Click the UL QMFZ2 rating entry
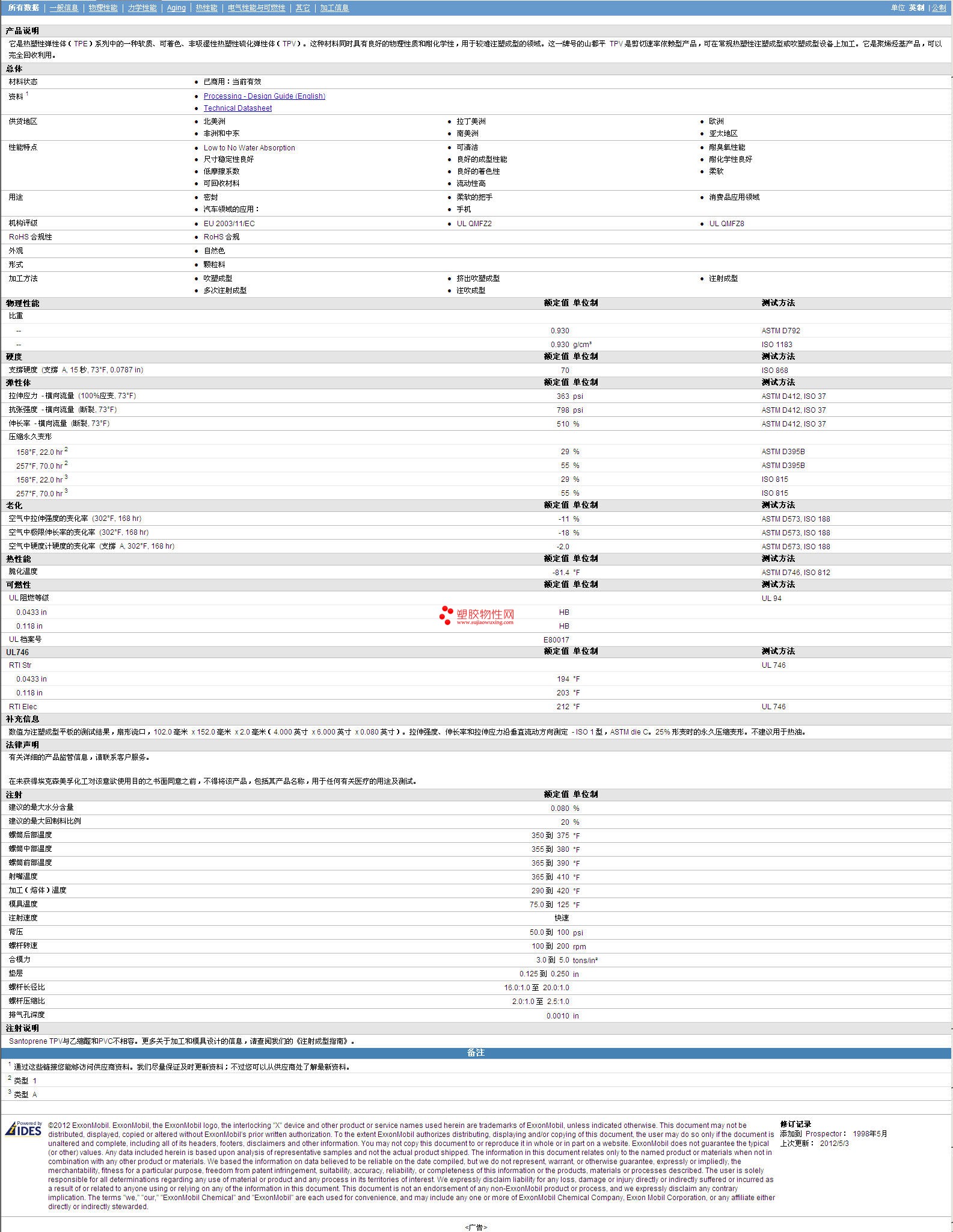This screenshot has height=1232, width=953. tap(474, 223)
